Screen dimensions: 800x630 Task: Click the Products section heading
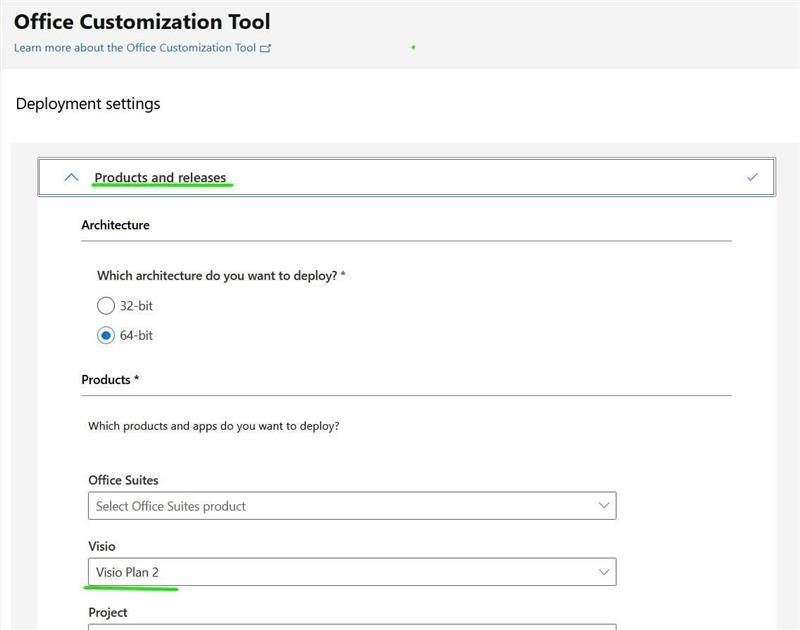coord(110,380)
